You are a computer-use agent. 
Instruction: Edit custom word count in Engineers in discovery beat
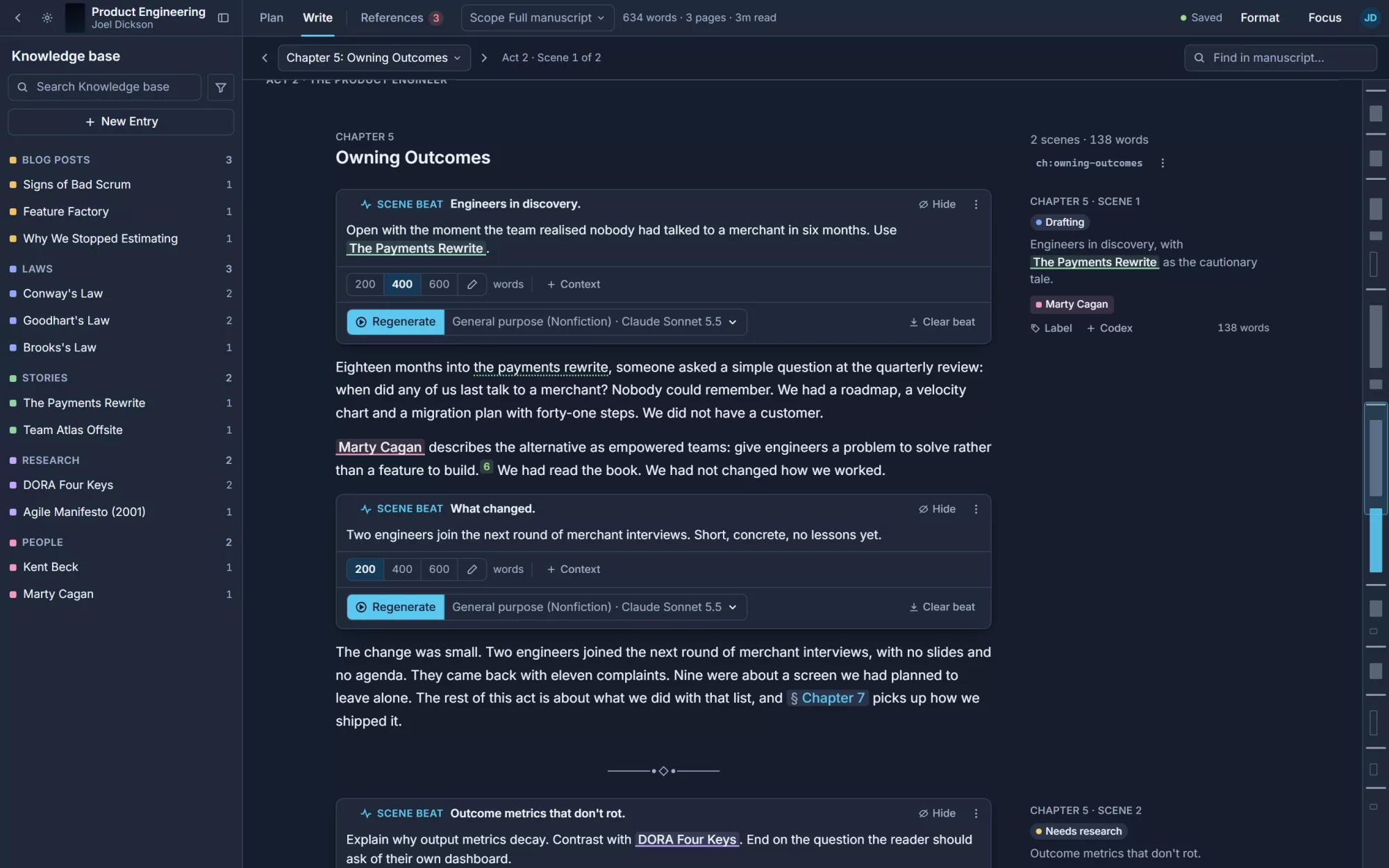click(x=472, y=284)
